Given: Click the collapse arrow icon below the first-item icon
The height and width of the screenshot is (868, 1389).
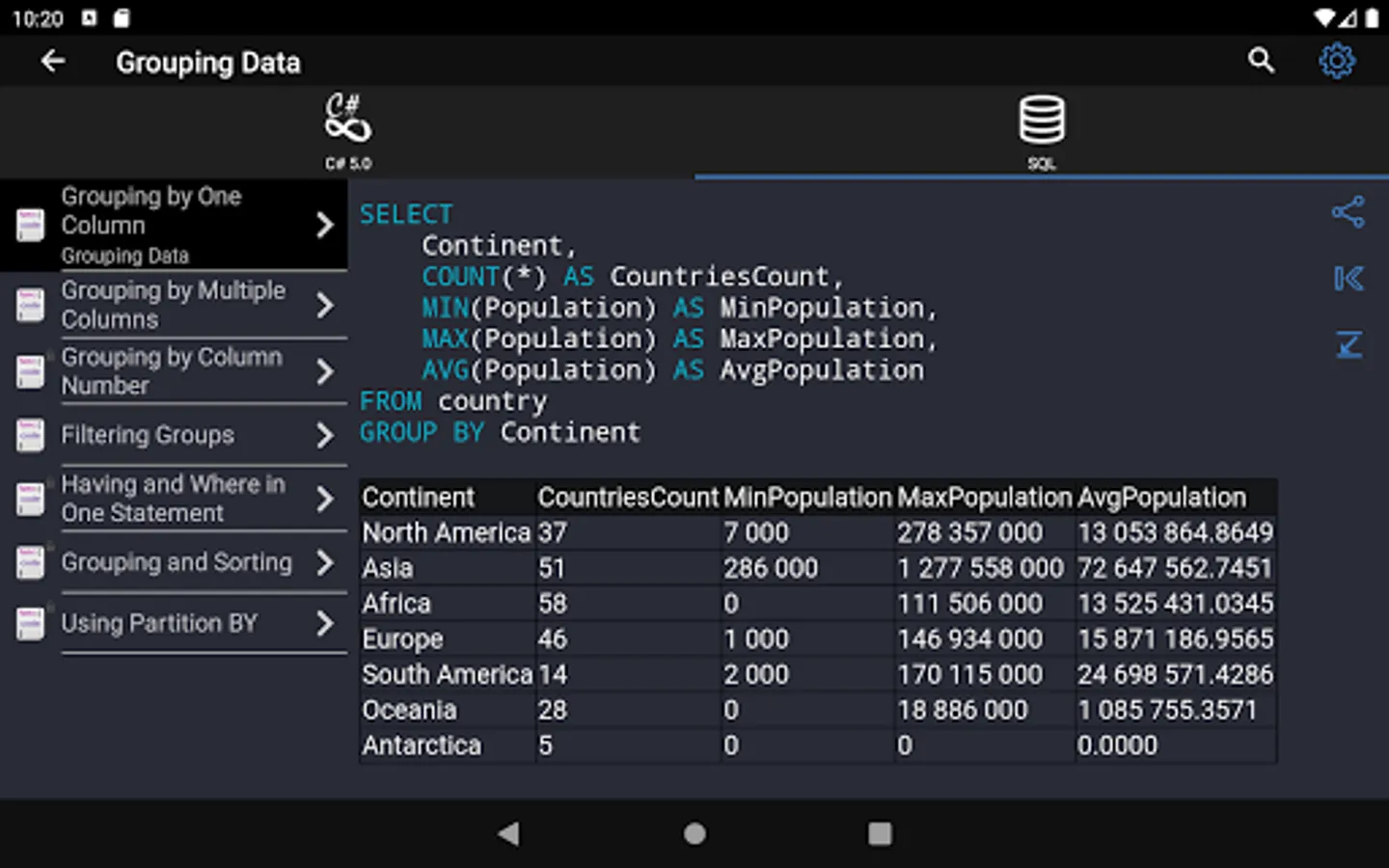Looking at the screenshot, I should coord(1348,344).
